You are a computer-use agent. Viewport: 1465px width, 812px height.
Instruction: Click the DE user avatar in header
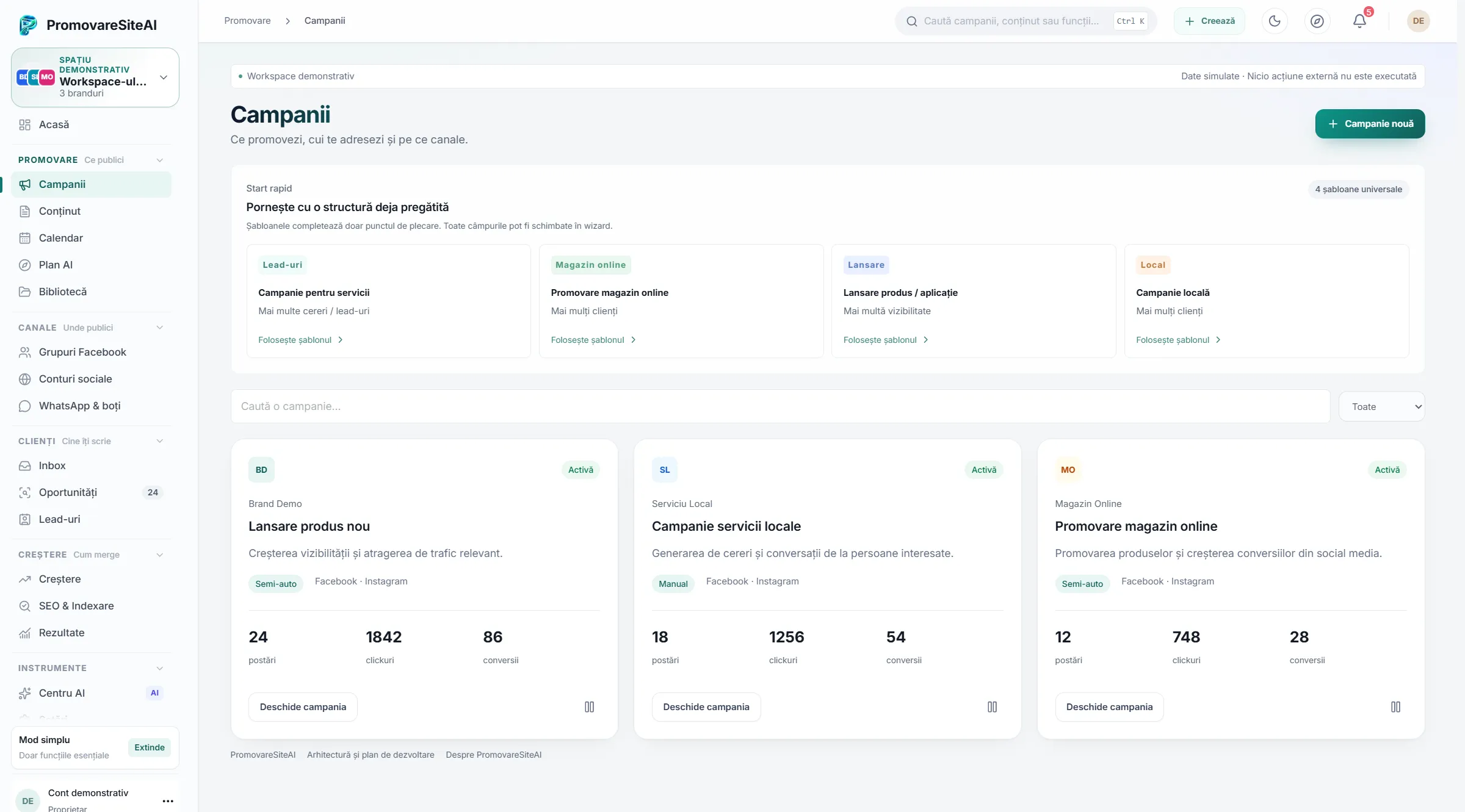(x=1419, y=21)
